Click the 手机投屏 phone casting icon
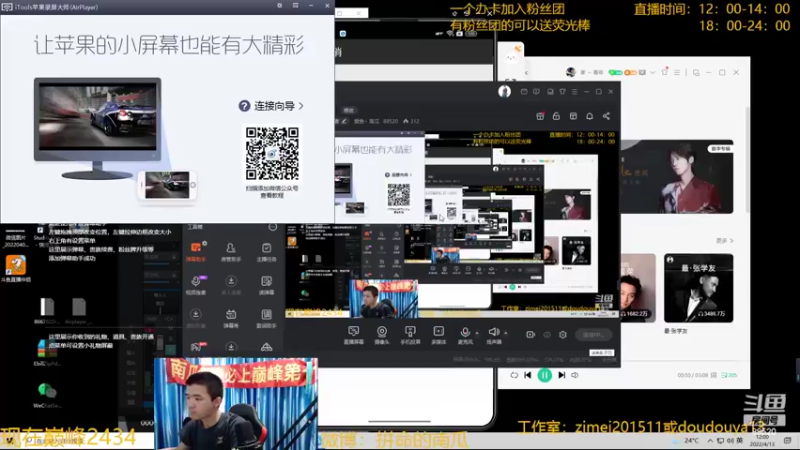800x450 pixels. pyautogui.click(x=410, y=335)
